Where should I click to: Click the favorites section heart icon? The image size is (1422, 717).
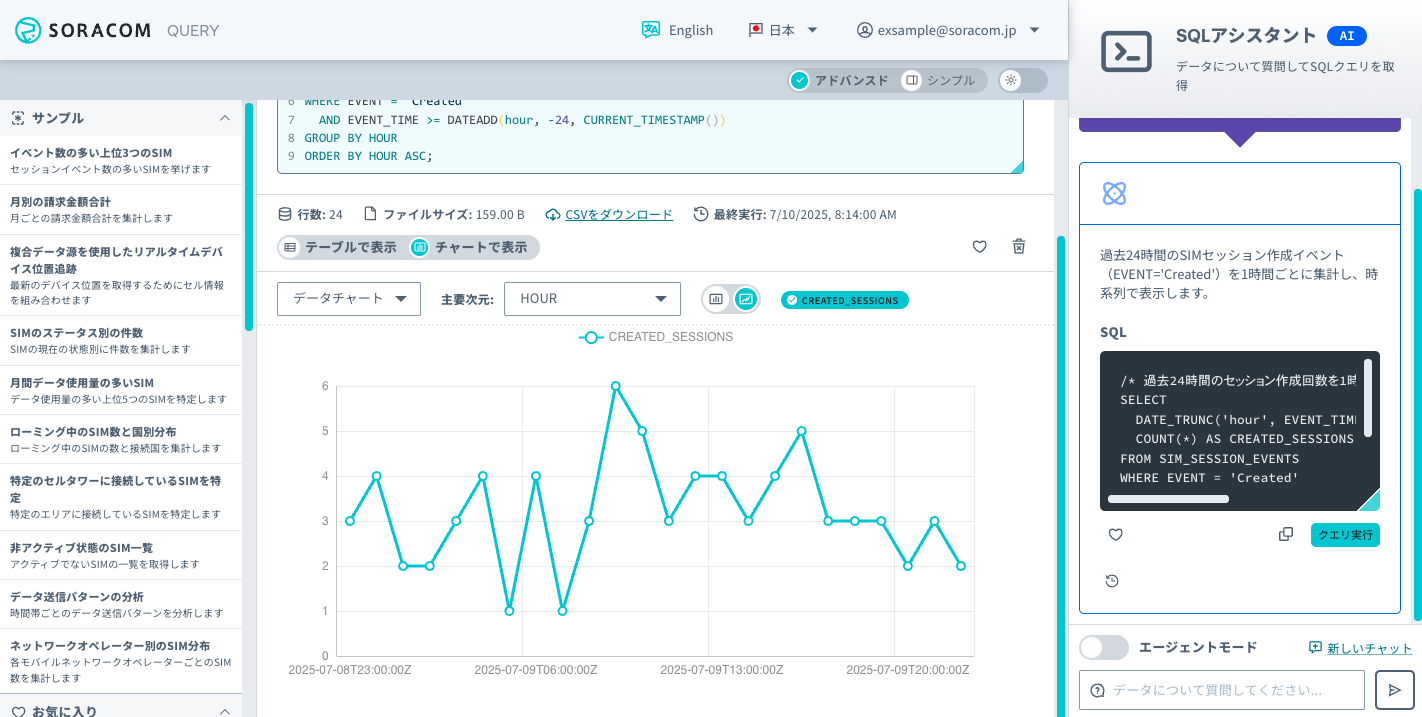pos(18,712)
